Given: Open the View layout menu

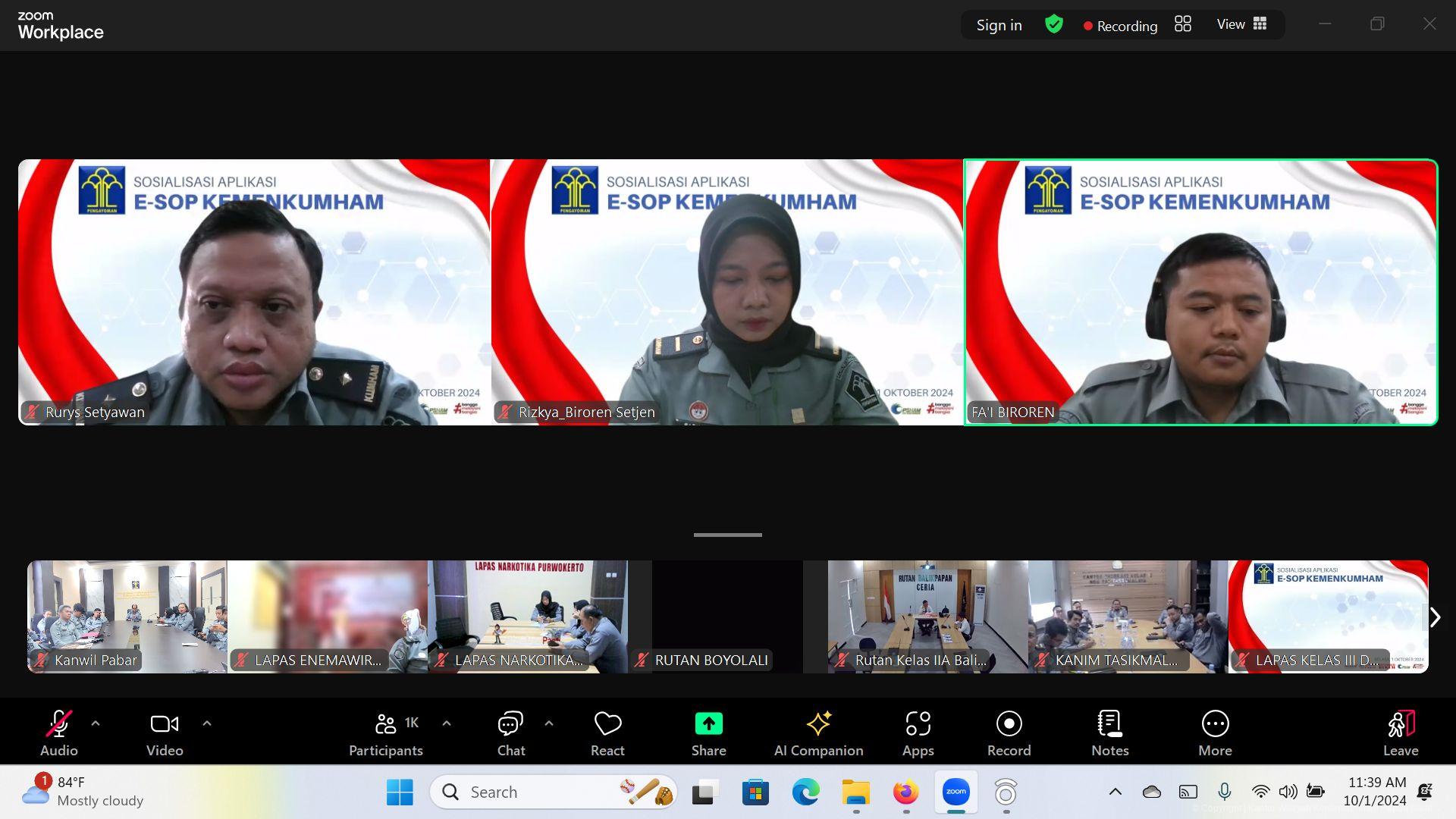Looking at the screenshot, I should (x=1241, y=24).
